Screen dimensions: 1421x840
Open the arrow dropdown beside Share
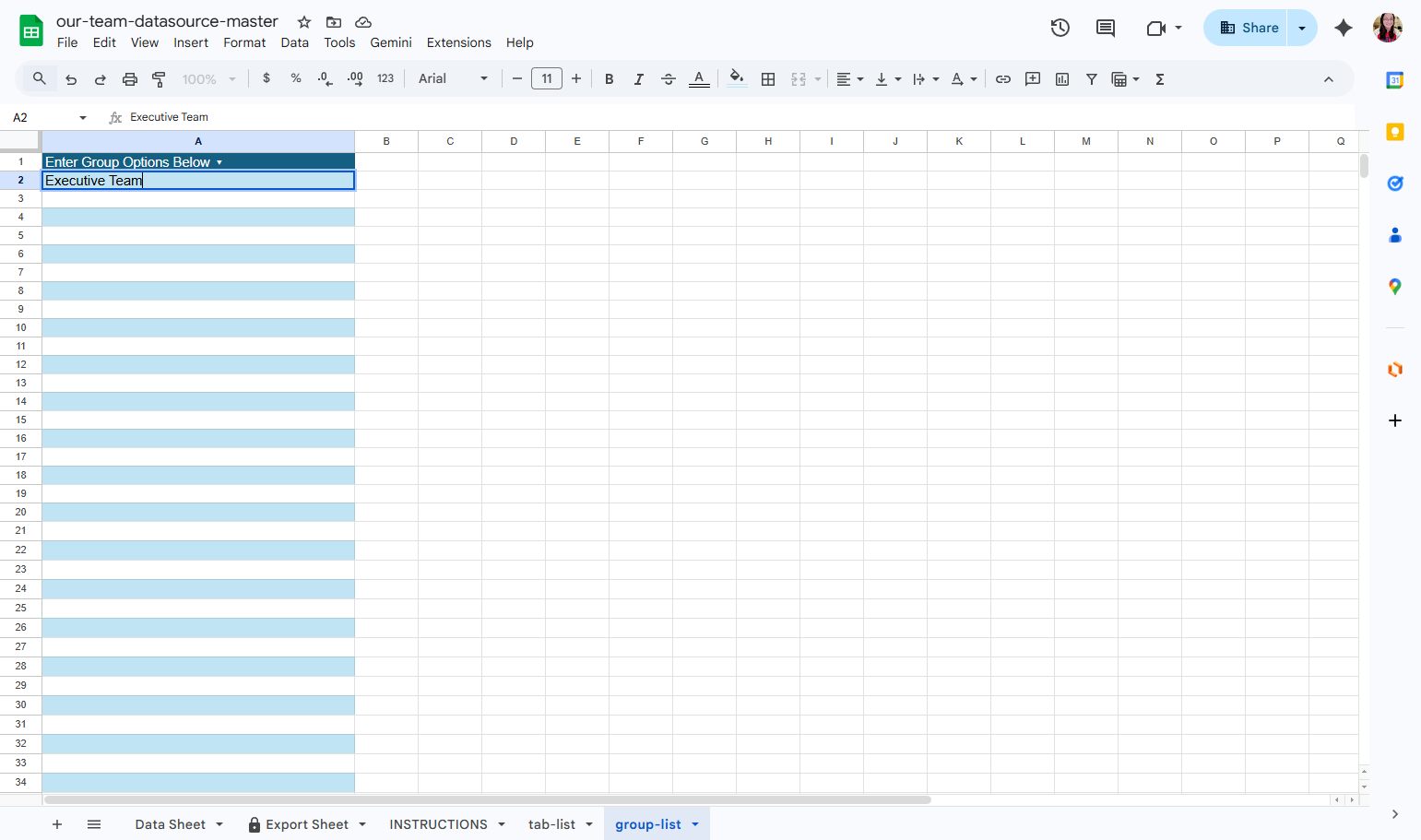tap(1302, 28)
